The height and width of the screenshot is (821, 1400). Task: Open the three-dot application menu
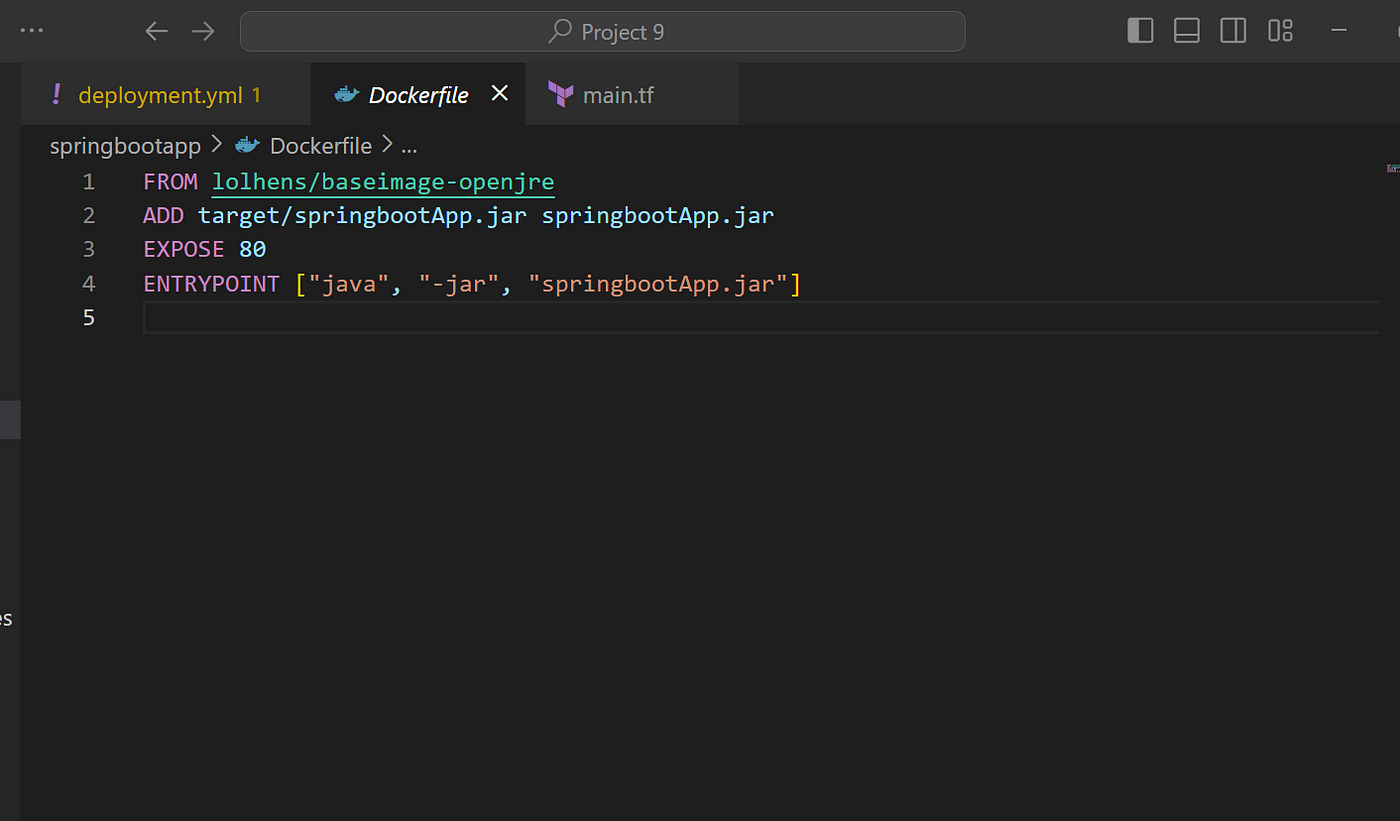pyautogui.click(x=32, y=31)
